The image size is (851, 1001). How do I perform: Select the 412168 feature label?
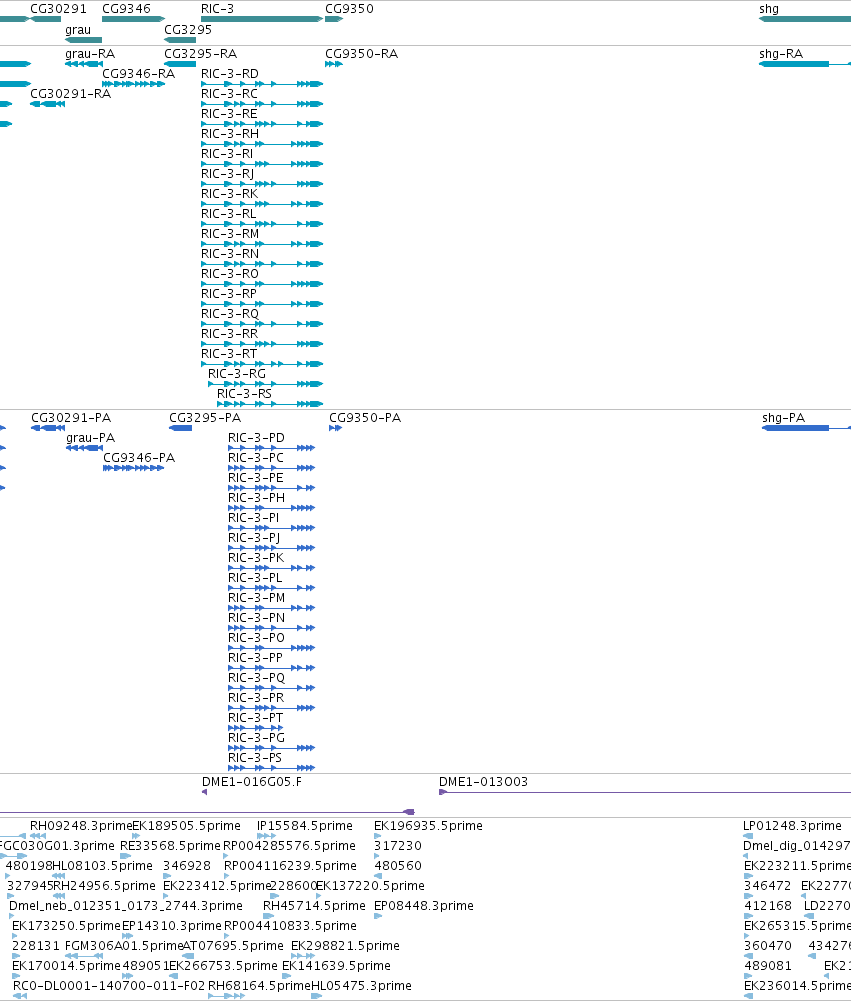pos(767,906)
